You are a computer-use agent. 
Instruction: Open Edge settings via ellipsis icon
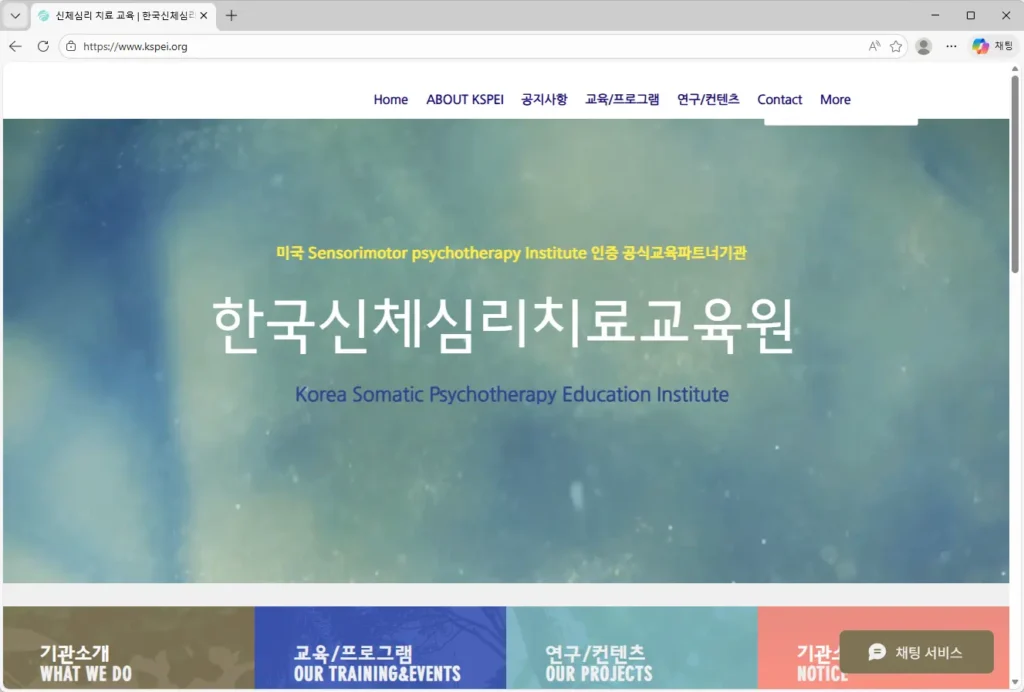(950, 46)
